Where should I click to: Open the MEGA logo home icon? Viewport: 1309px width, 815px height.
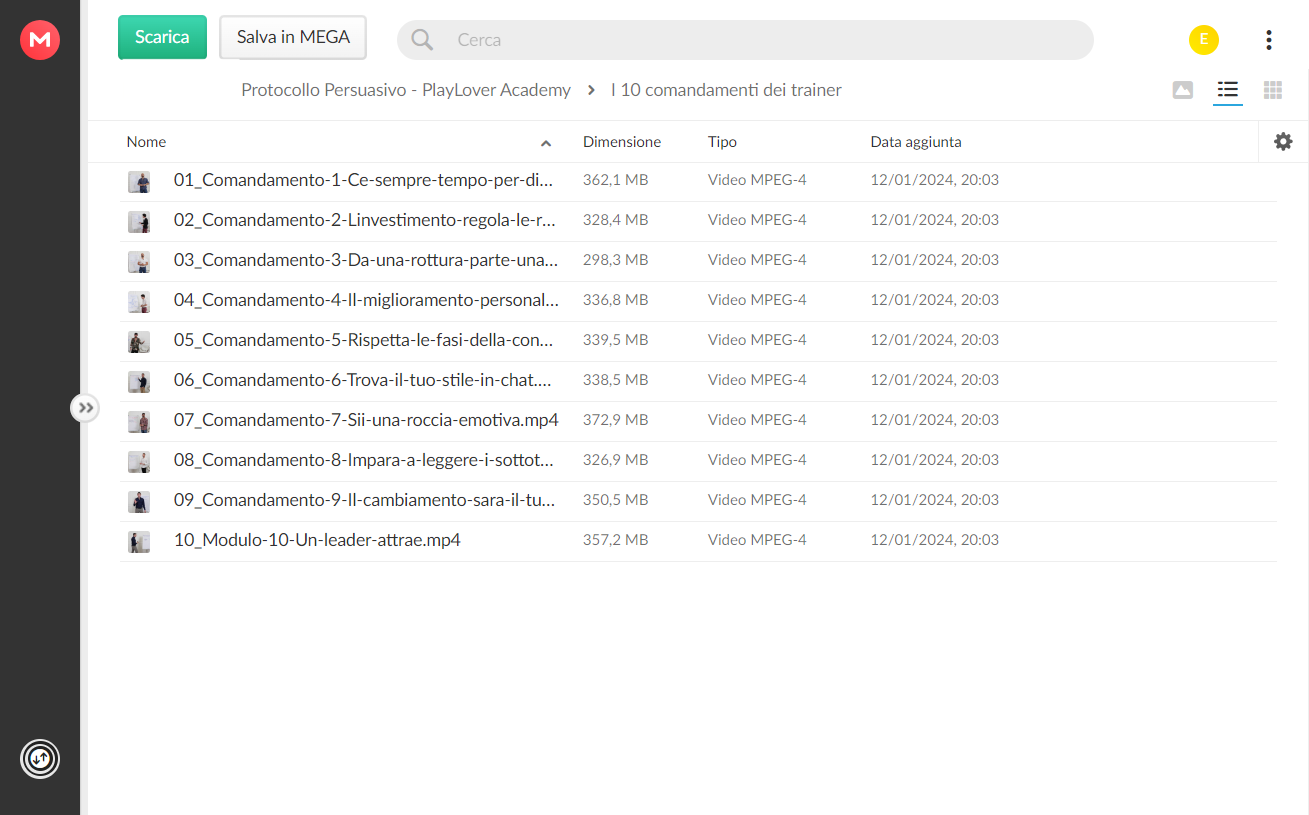click(40, 40)
